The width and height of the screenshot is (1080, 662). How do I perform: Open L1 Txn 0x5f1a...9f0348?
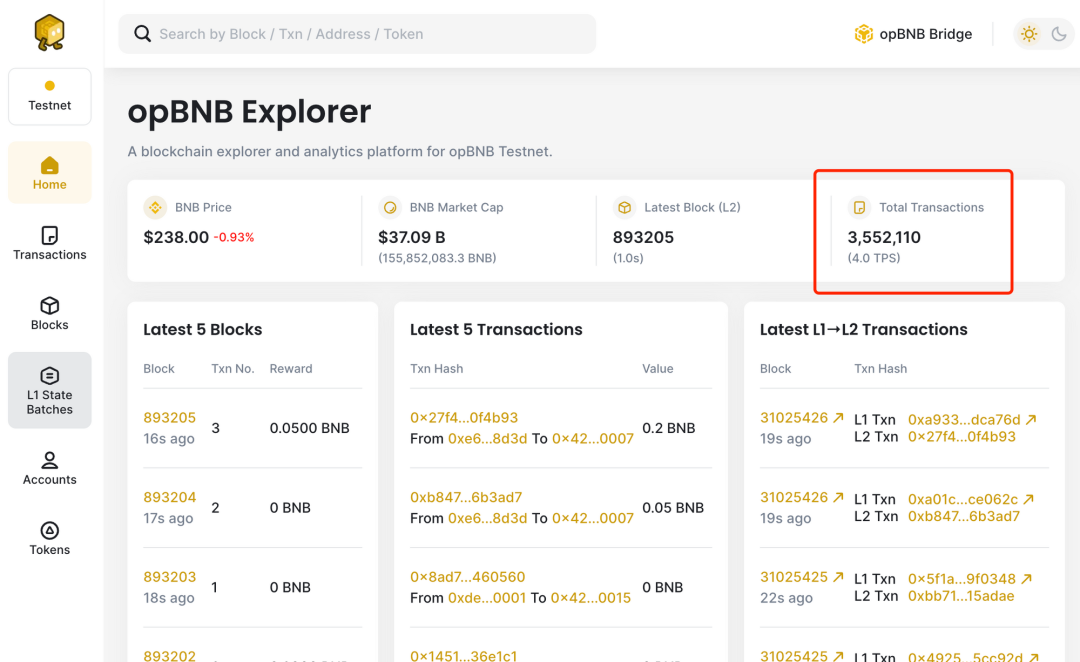point(962,579)
